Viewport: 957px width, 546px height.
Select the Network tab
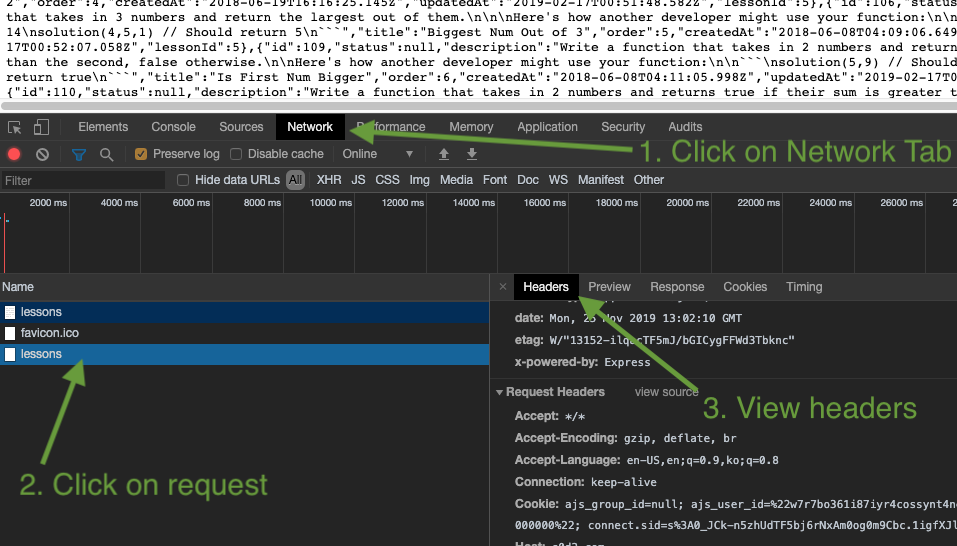(x=310, y=127)
